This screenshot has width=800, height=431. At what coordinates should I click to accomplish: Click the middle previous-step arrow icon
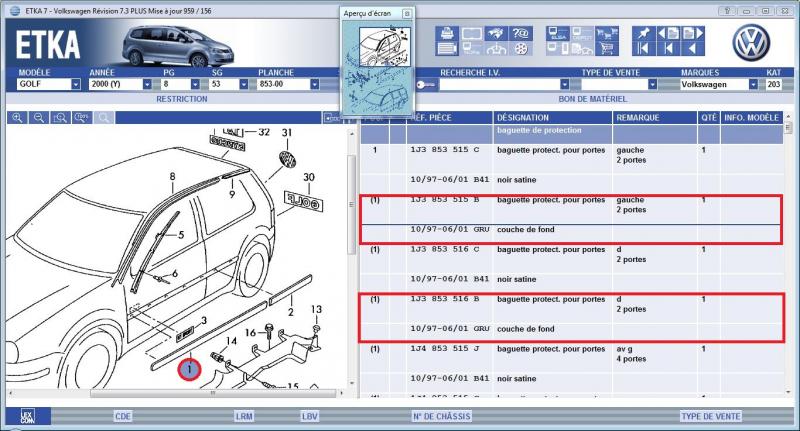pyautogui.click(x=668, y=49)
